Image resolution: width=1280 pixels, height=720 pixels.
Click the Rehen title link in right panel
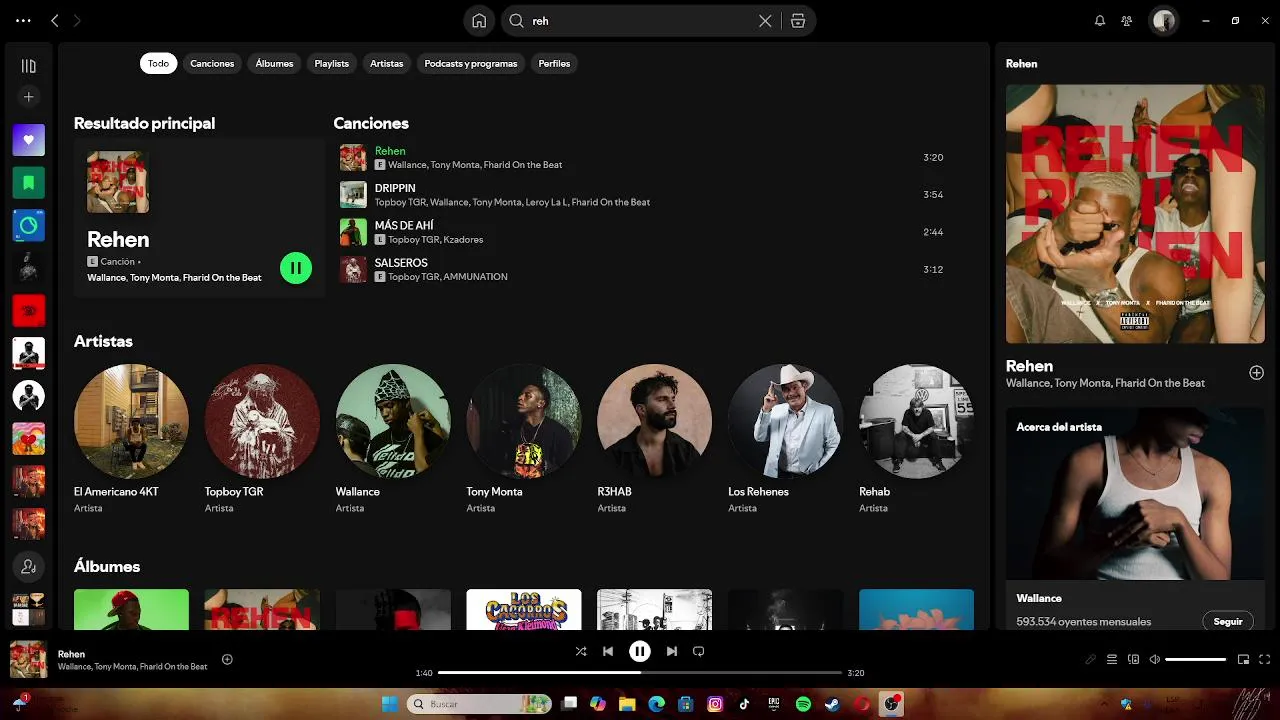point(1029,366)
